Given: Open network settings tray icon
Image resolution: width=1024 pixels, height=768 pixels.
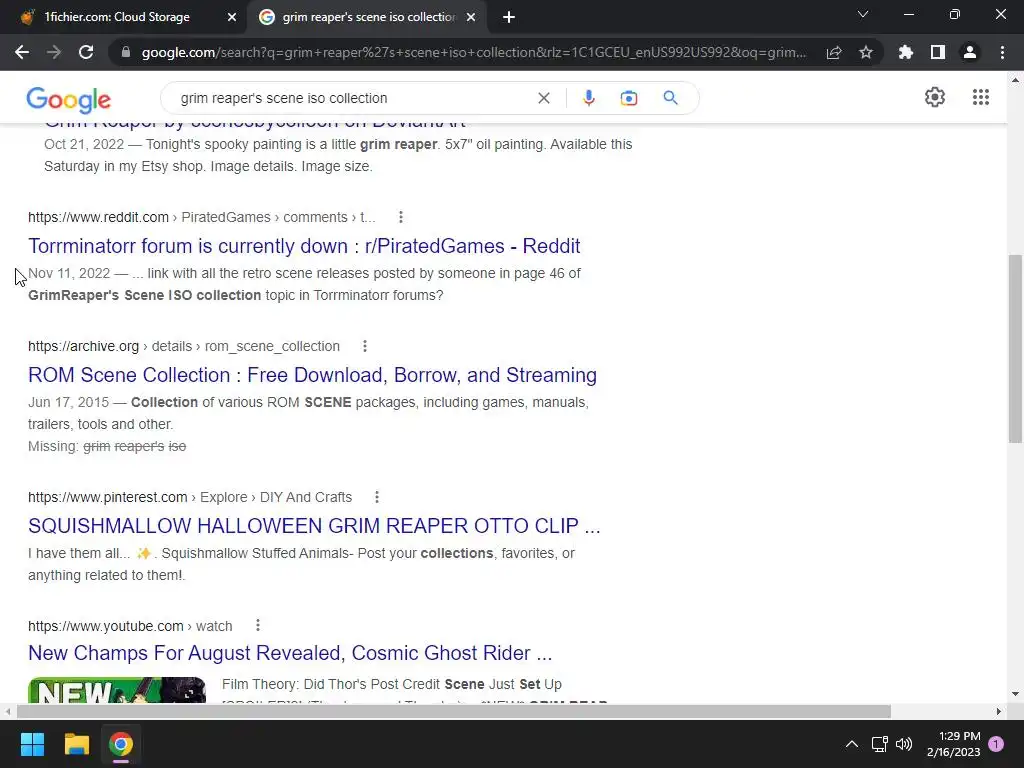Looking at the screenshot, I should pyautogui.click(x=879, y=744).
